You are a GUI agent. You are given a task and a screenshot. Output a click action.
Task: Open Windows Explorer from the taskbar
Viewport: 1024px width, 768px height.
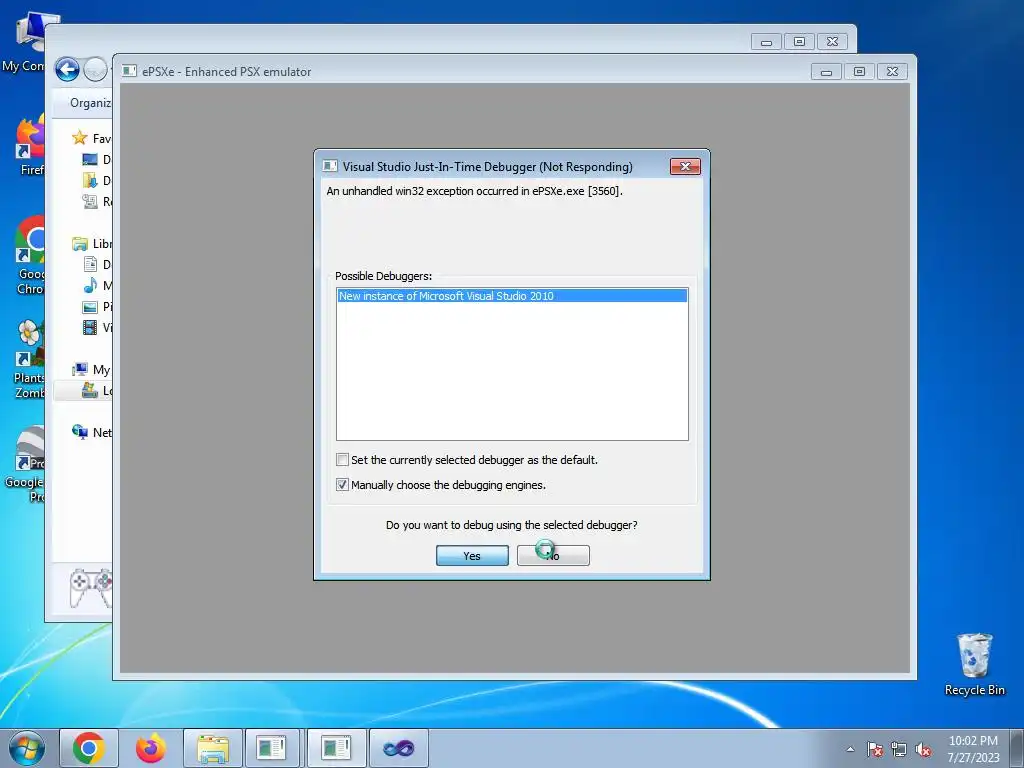pyautogui.click(x=213, y=748)
